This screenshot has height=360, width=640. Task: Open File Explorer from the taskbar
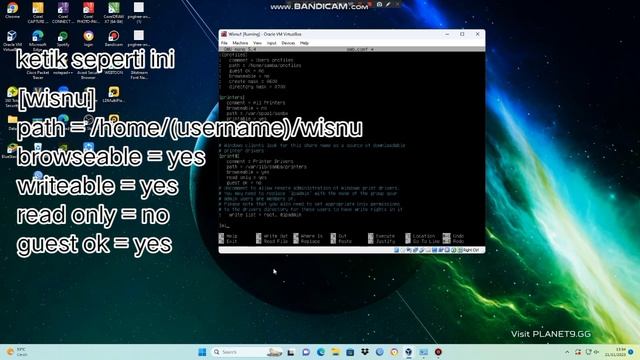tap(336, 352)
